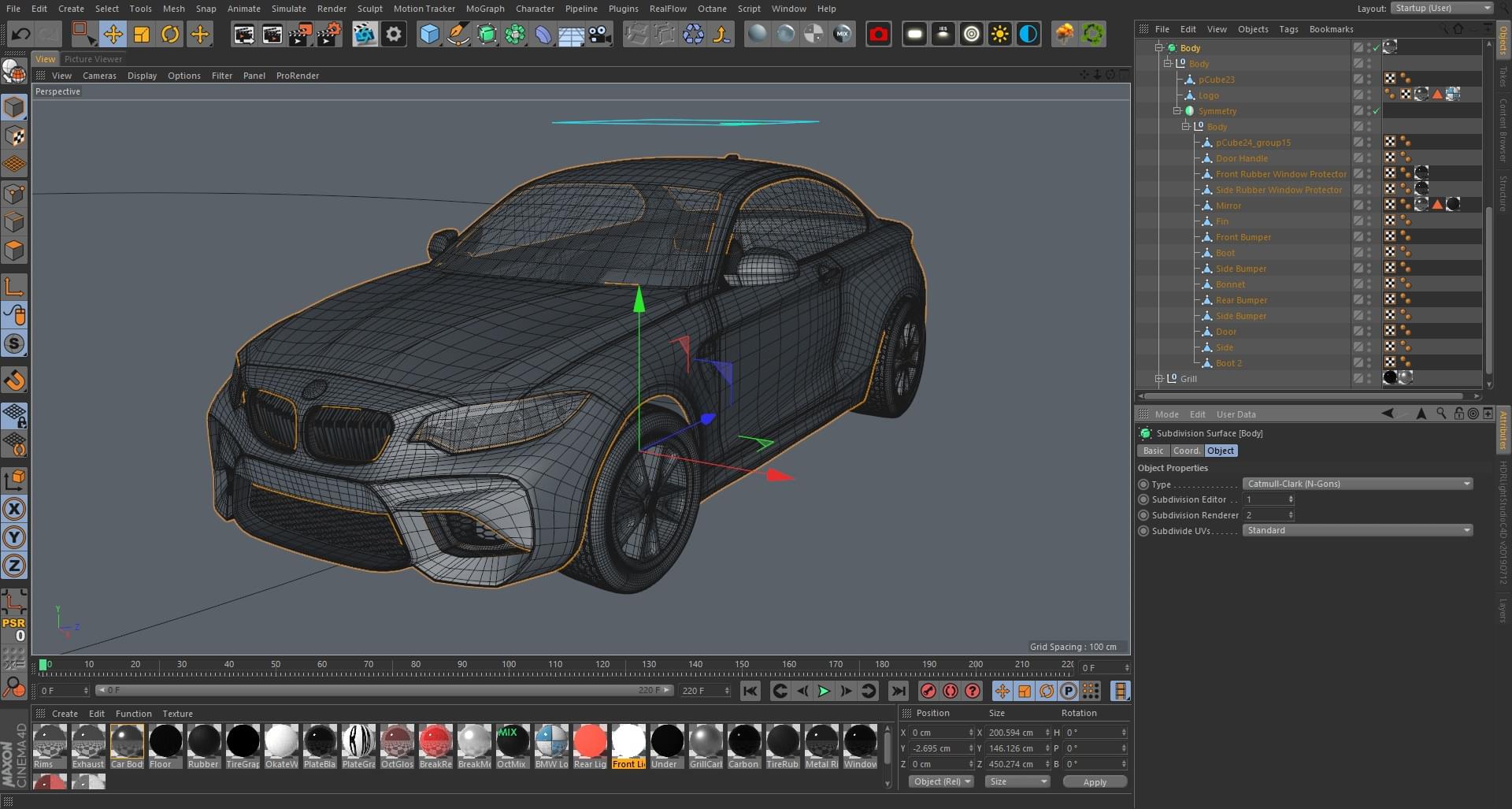Viewport: 1512px width, 809px height.
Task: Open the Octane menu
Action: coord(712,9)
